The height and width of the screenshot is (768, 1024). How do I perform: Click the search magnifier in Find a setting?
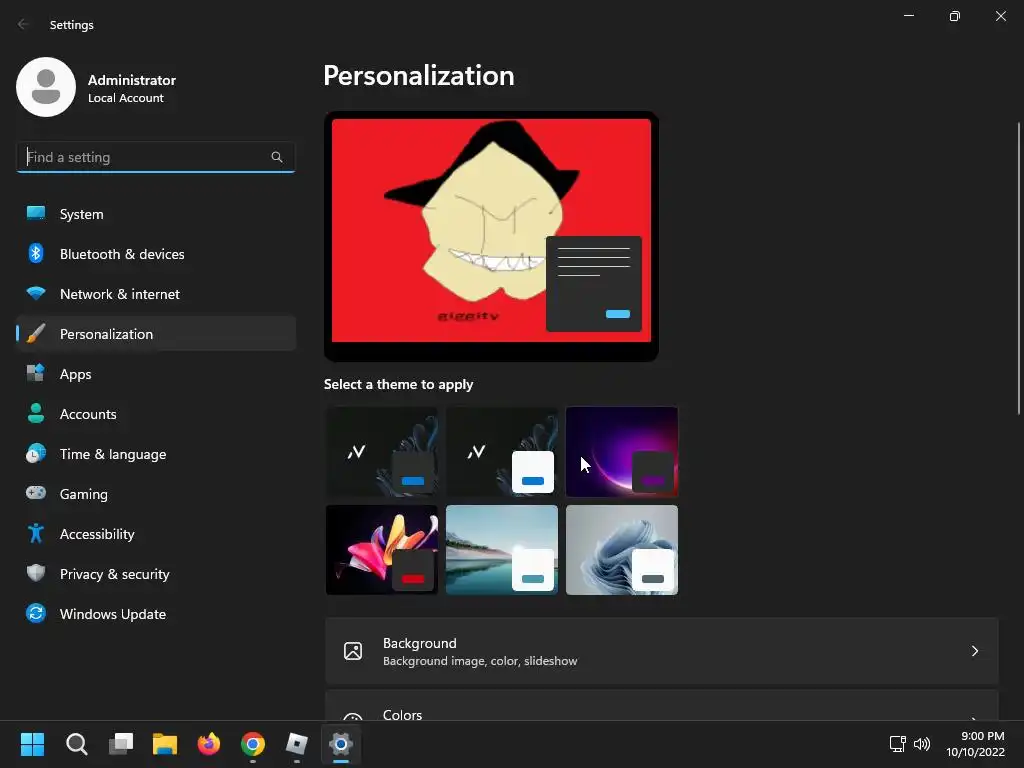pos(277,157)
